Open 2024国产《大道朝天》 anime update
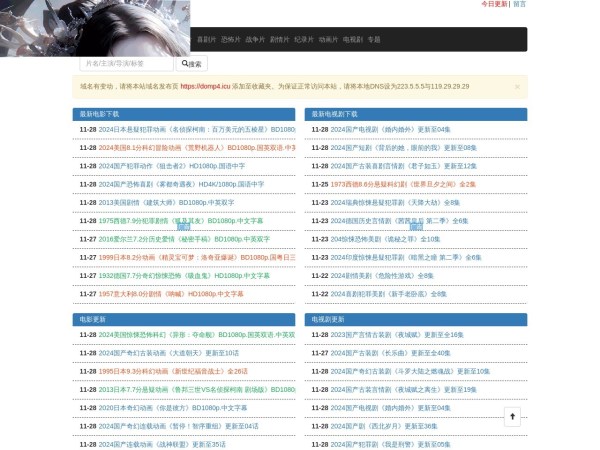 (168, 353)
